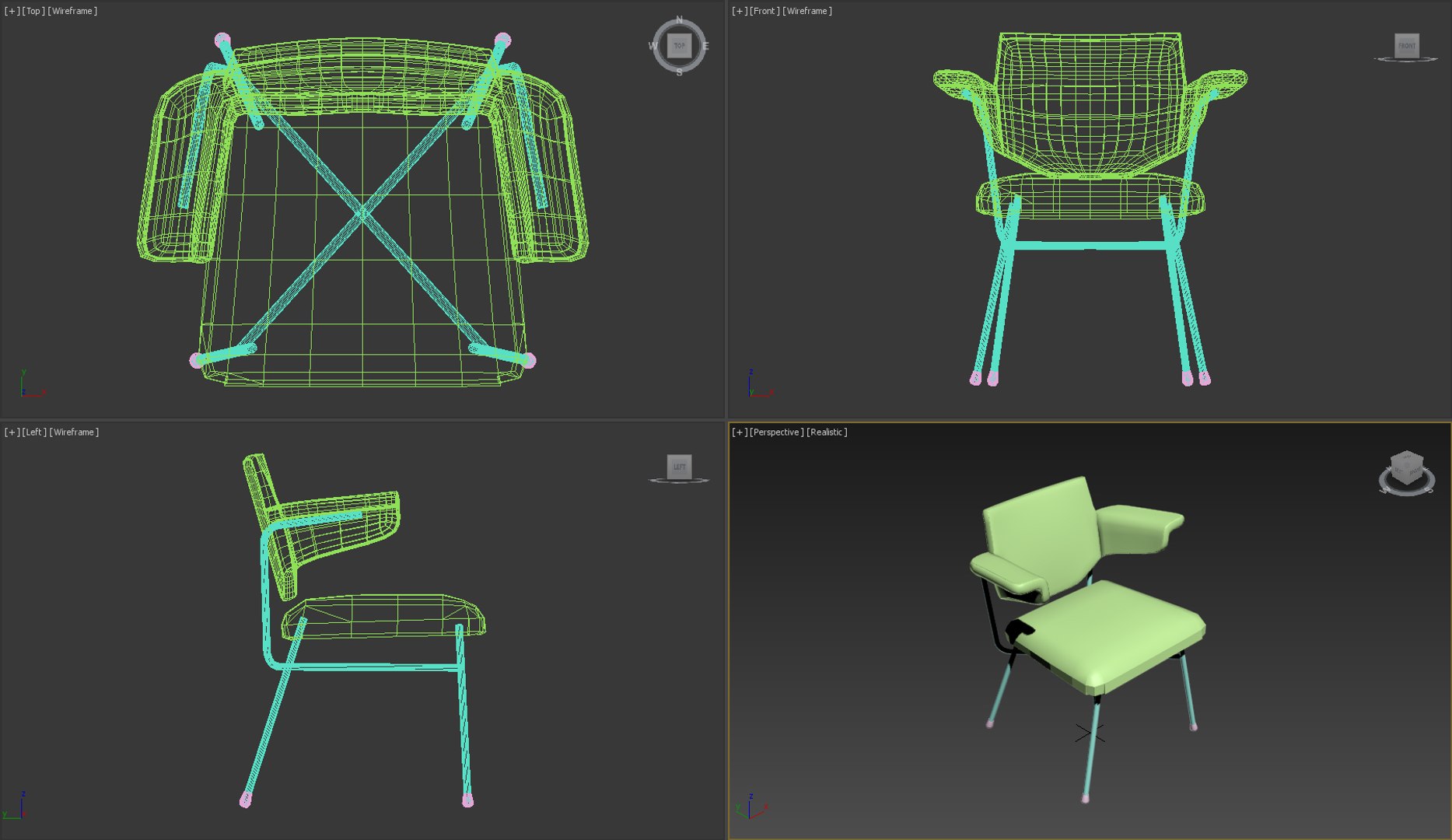Viewport: 1452px width, 840px height.
Task: Click the Left viewport ViewCube
Action: pos(679,467)
